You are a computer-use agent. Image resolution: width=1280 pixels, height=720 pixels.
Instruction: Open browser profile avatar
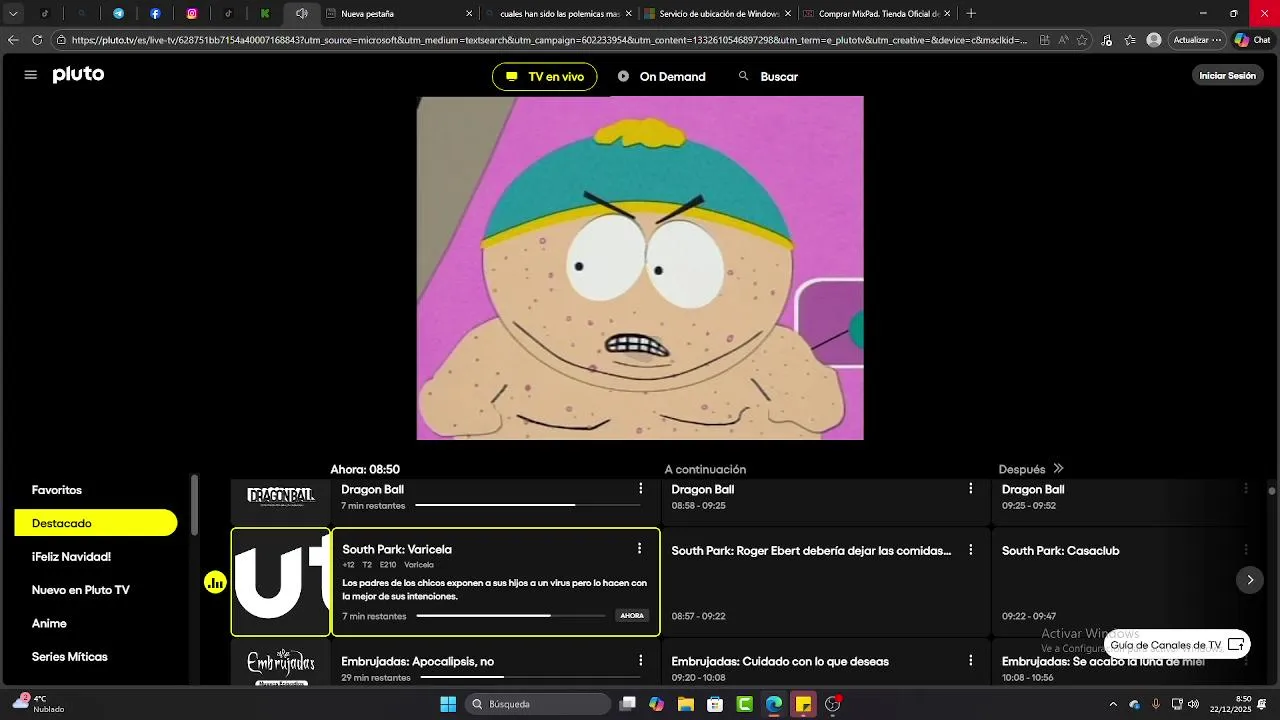(1154, 40)
